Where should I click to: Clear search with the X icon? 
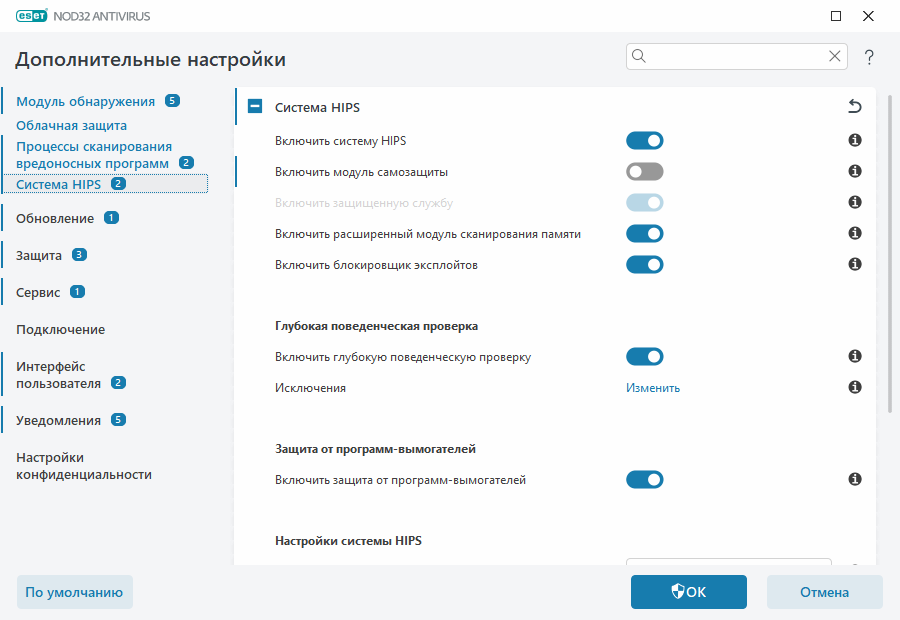click(834, 57)
